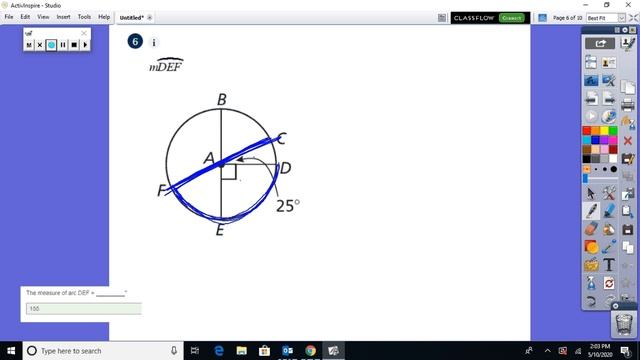Click the pen width slider
This screenshot has height=360, width=640.
click(x=600, y=178)
